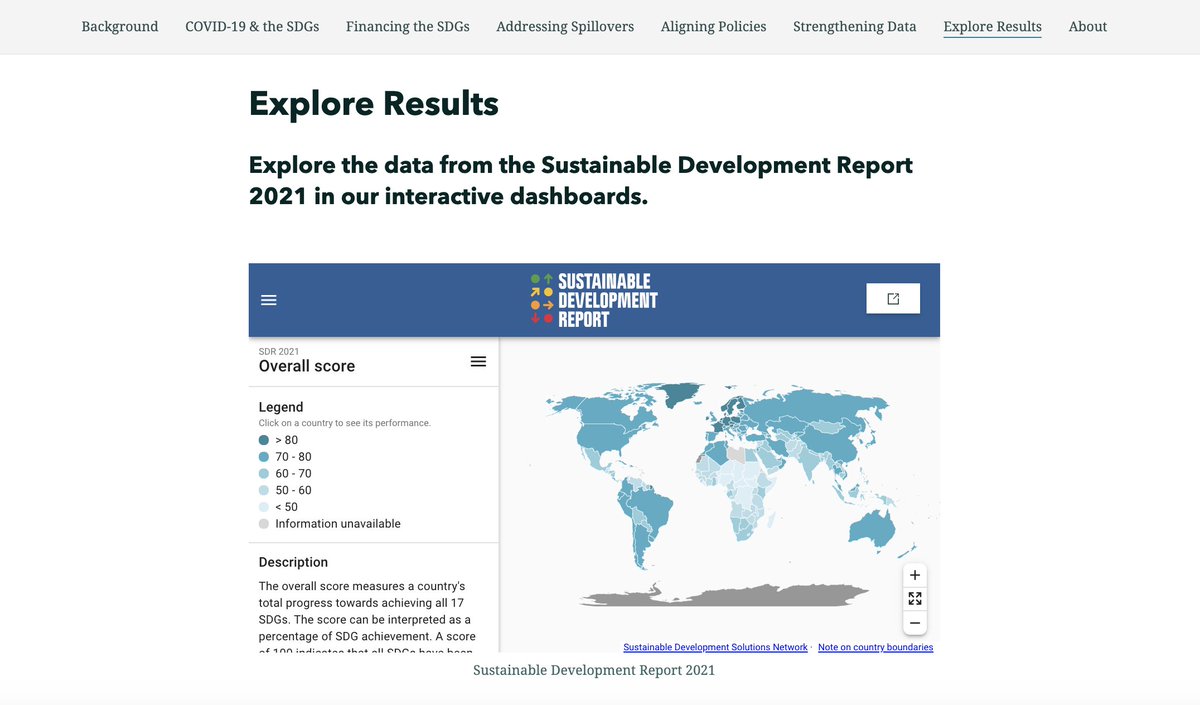
Task: Click the Explore Results page heading
Action: 374,104
